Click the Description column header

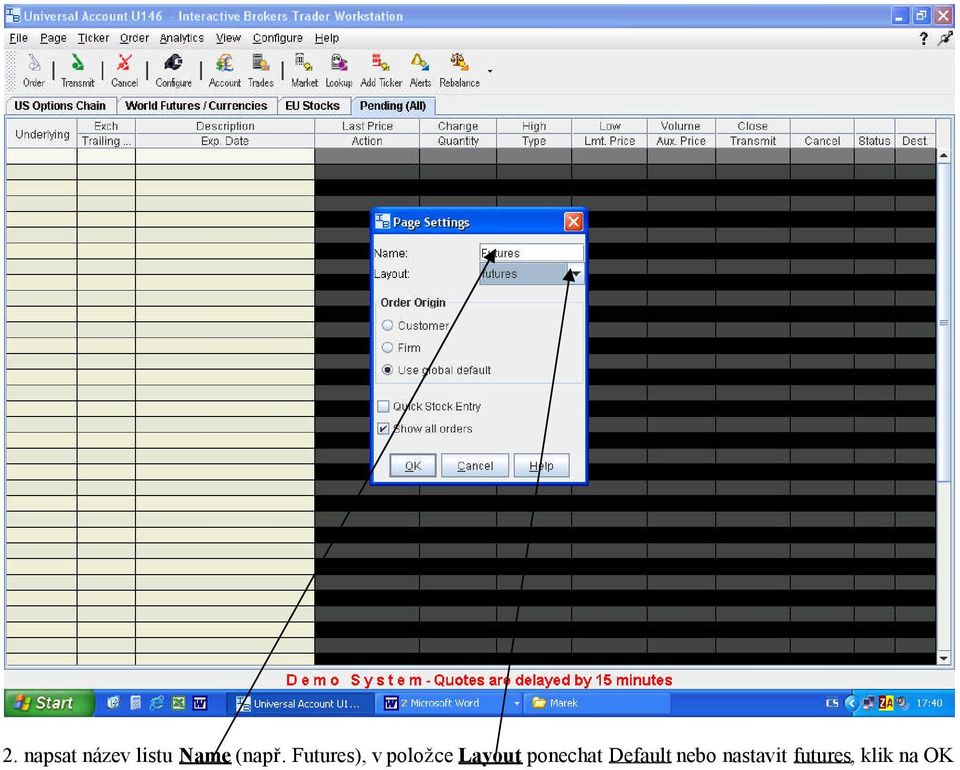(x=225, y=126)
